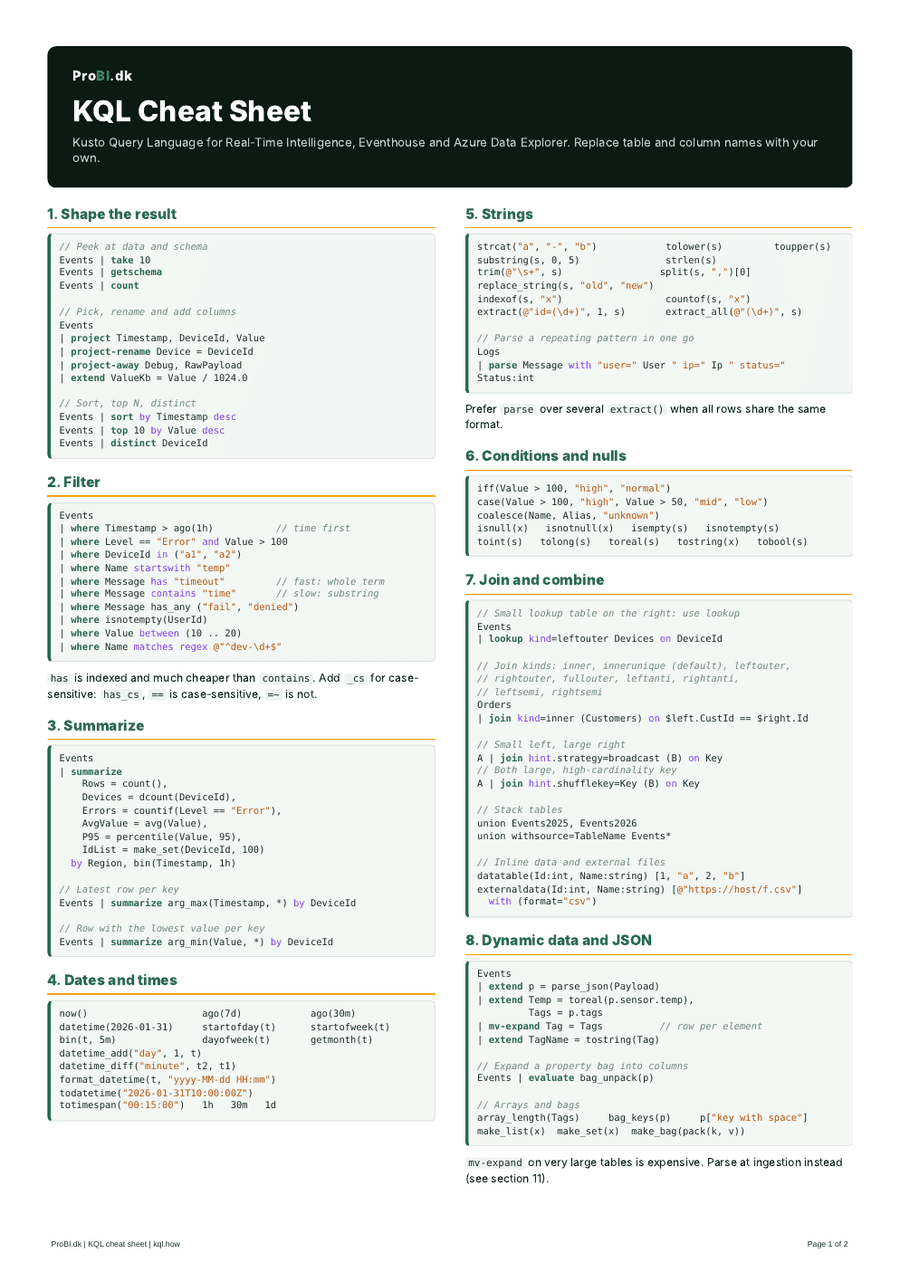
Task: Click the 'externaldata' code line
Action: (640, 889)
